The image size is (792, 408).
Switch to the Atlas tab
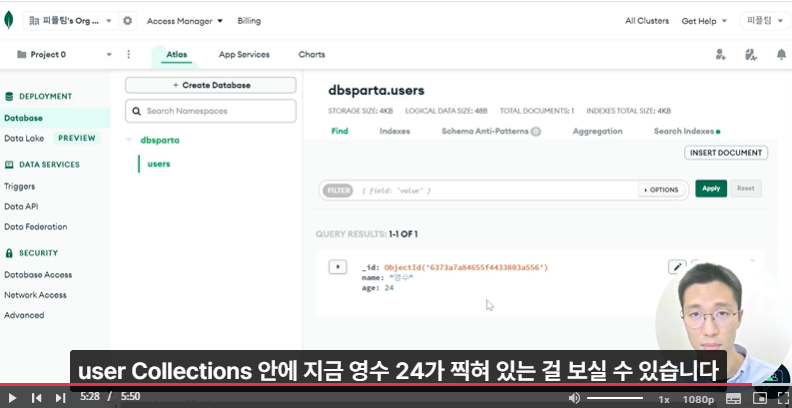point(177,55)
